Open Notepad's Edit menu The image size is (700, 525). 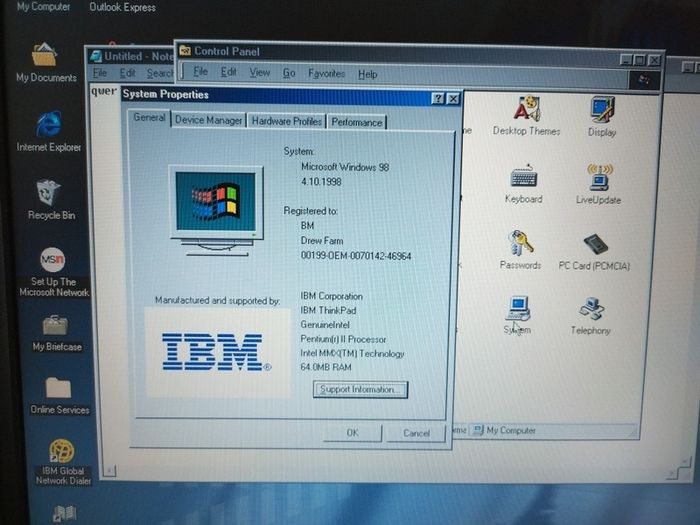127,73
